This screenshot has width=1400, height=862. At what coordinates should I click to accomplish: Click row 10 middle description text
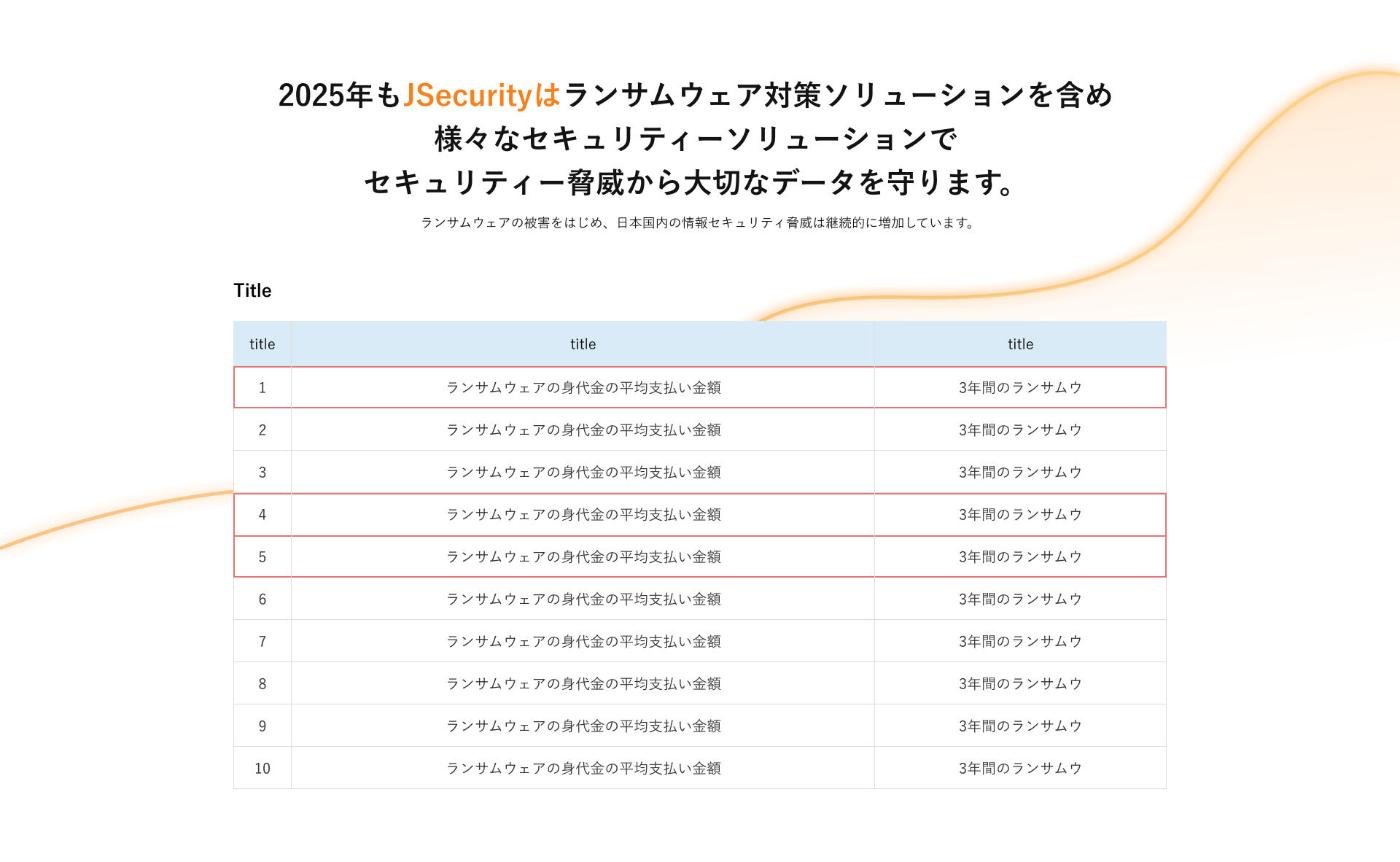(583, 769)
